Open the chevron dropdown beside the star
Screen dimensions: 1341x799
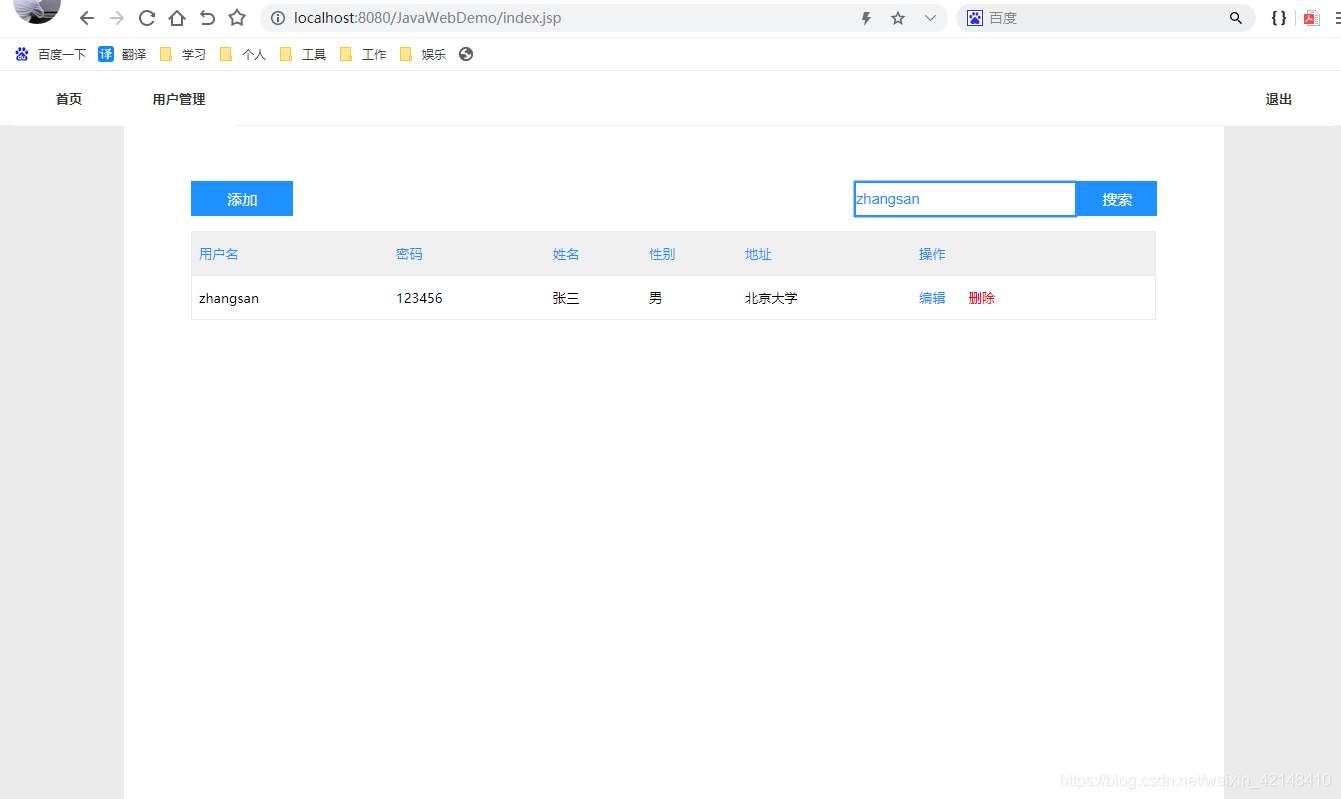click(930, 17)
